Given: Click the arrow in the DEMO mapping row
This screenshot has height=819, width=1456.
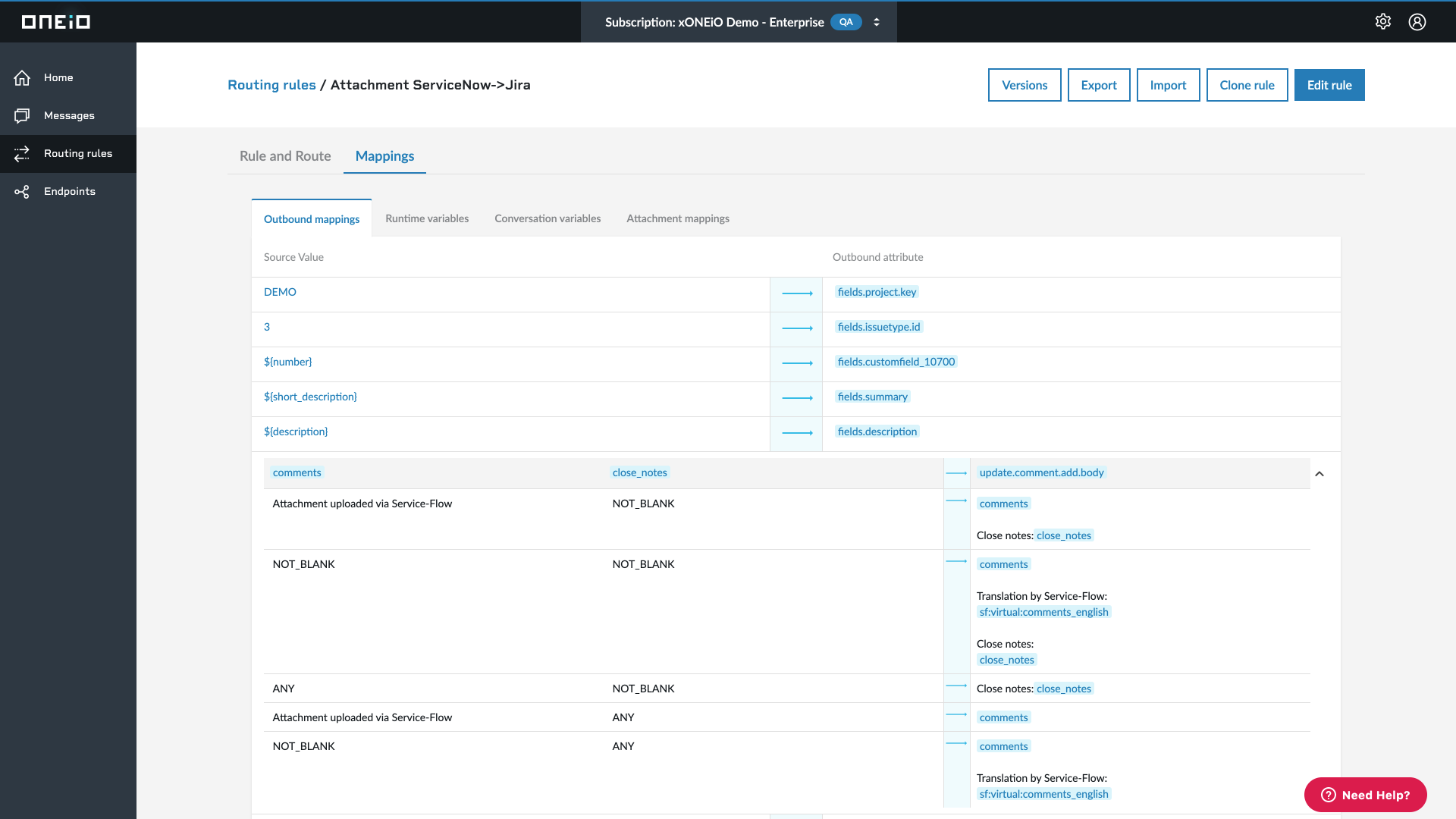Looking at the screenshot, I should (x=797, y=293).
